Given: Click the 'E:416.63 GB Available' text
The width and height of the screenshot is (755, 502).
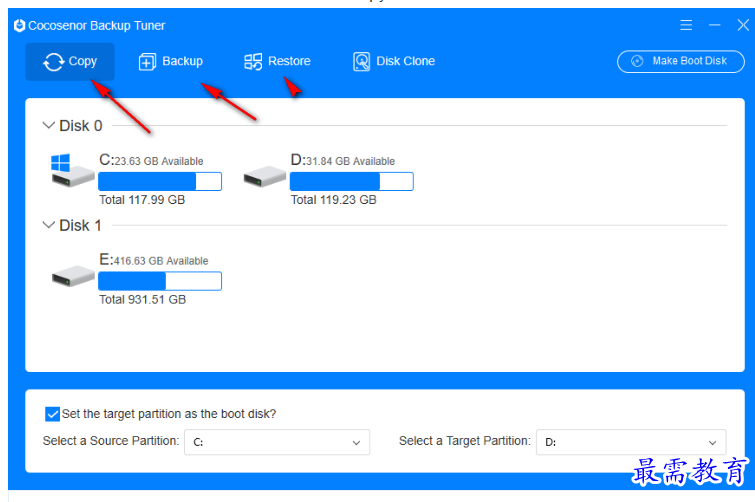Looking at the screenshot, I should 154,260.
